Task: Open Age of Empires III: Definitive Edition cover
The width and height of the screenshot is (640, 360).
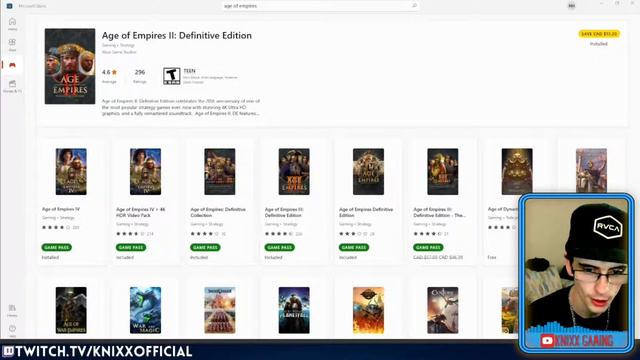Action: tap(294, 171)
